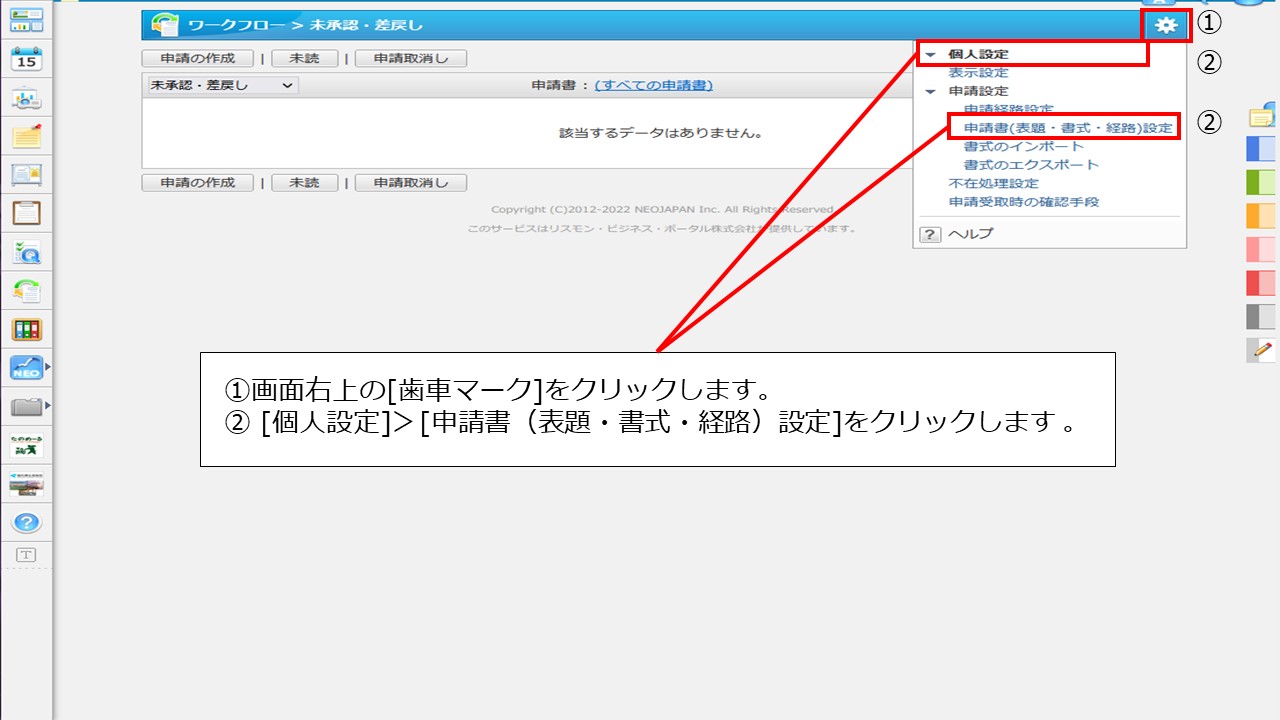
Task: Open the people and chart sidebar icon
Action: (x=26, y=99)
